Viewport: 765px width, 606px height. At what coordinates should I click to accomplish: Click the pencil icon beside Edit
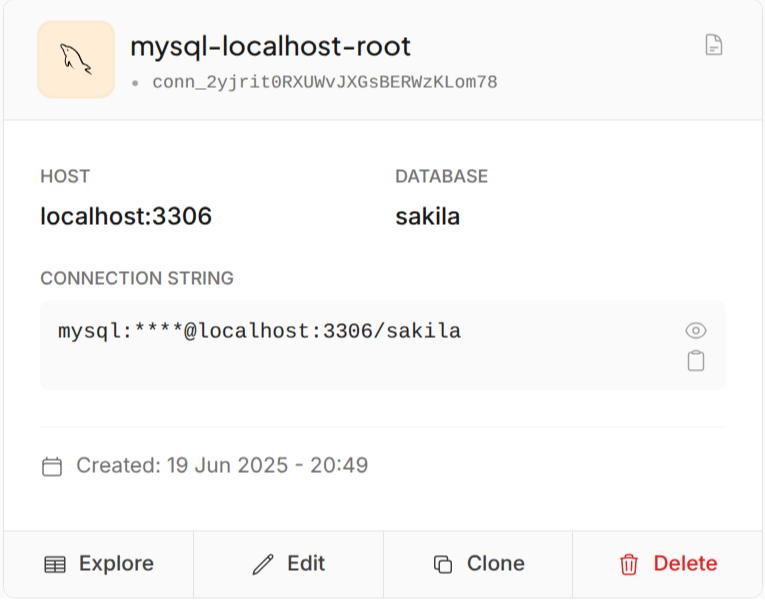coord(263,564)
